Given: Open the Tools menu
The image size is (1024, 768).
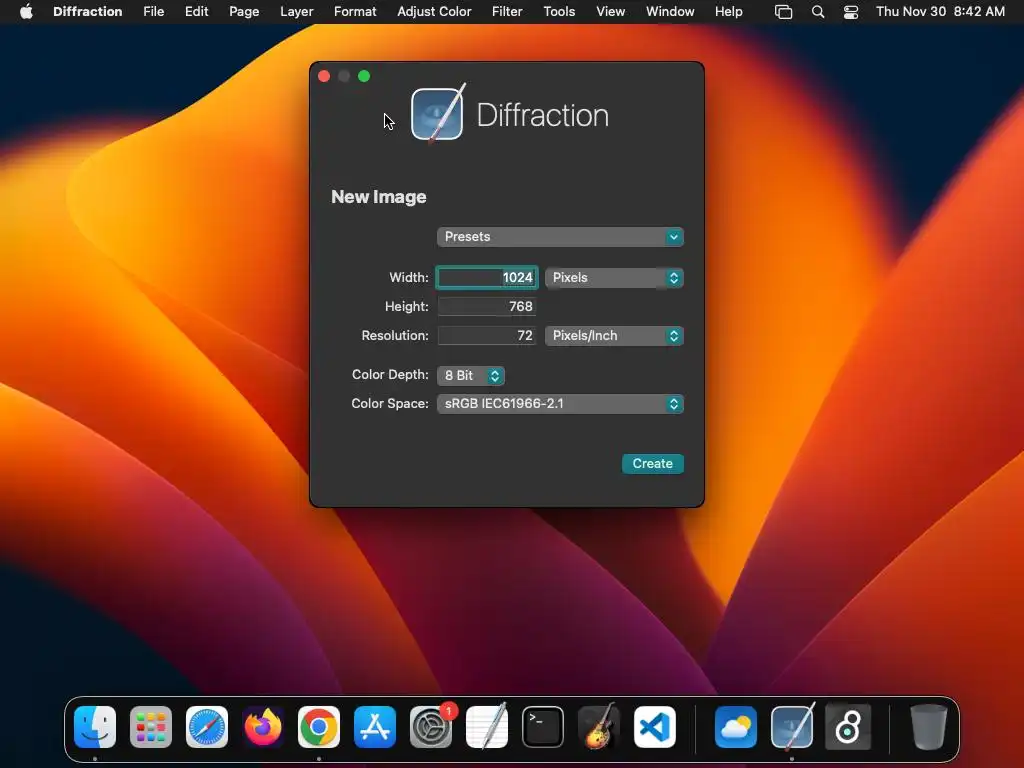Looking at the screenshot, I should [560, 12].
